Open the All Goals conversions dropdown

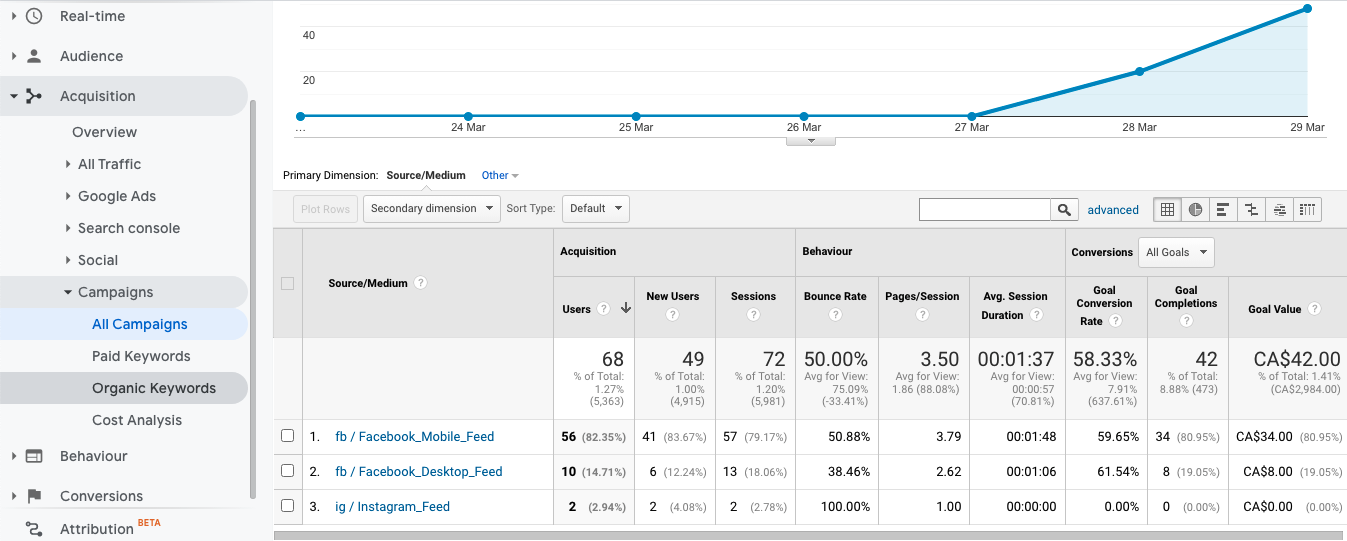(x=1176, y=252)
